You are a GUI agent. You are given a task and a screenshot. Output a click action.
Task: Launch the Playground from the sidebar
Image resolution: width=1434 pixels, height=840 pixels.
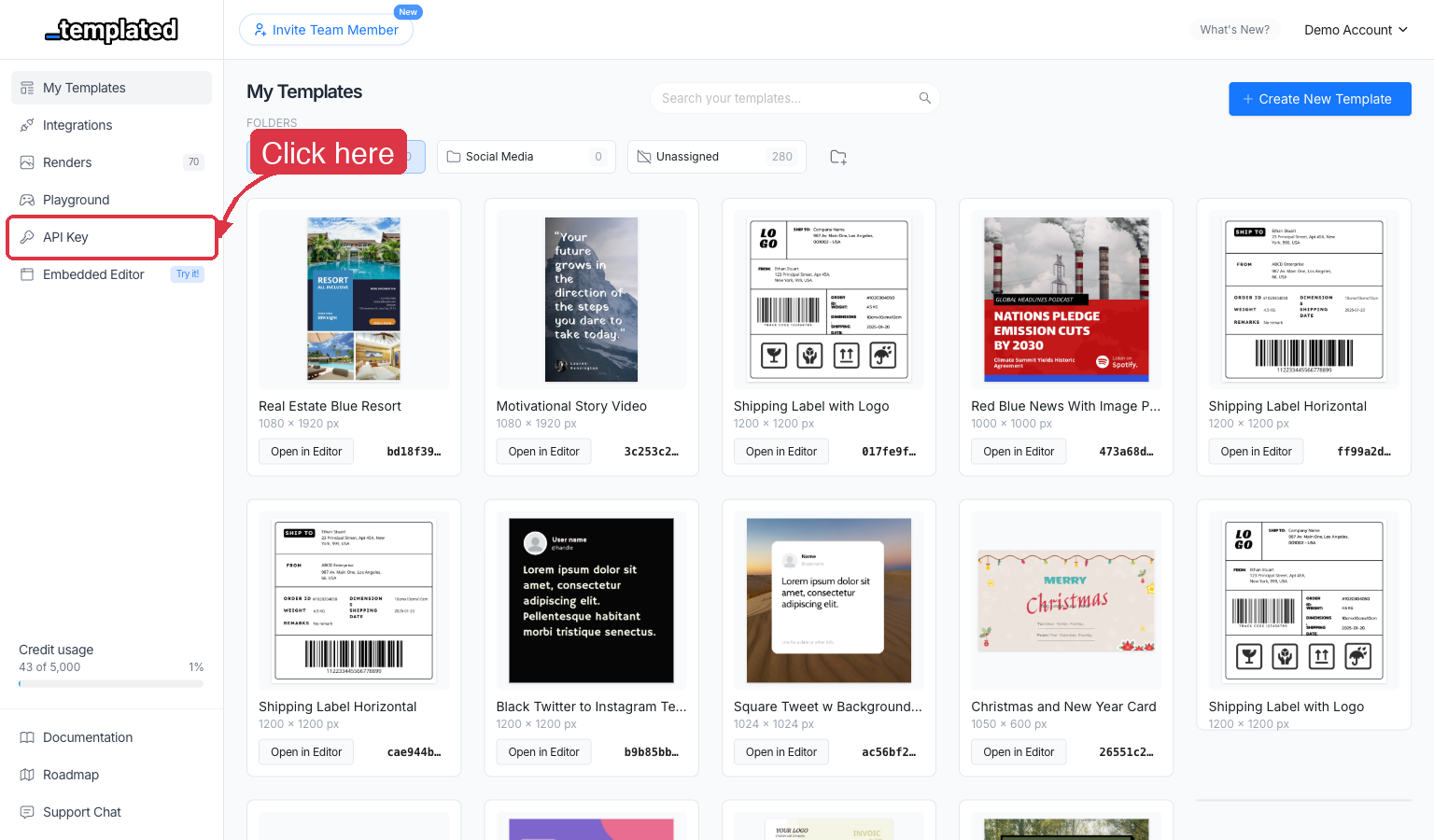point(75,199)
